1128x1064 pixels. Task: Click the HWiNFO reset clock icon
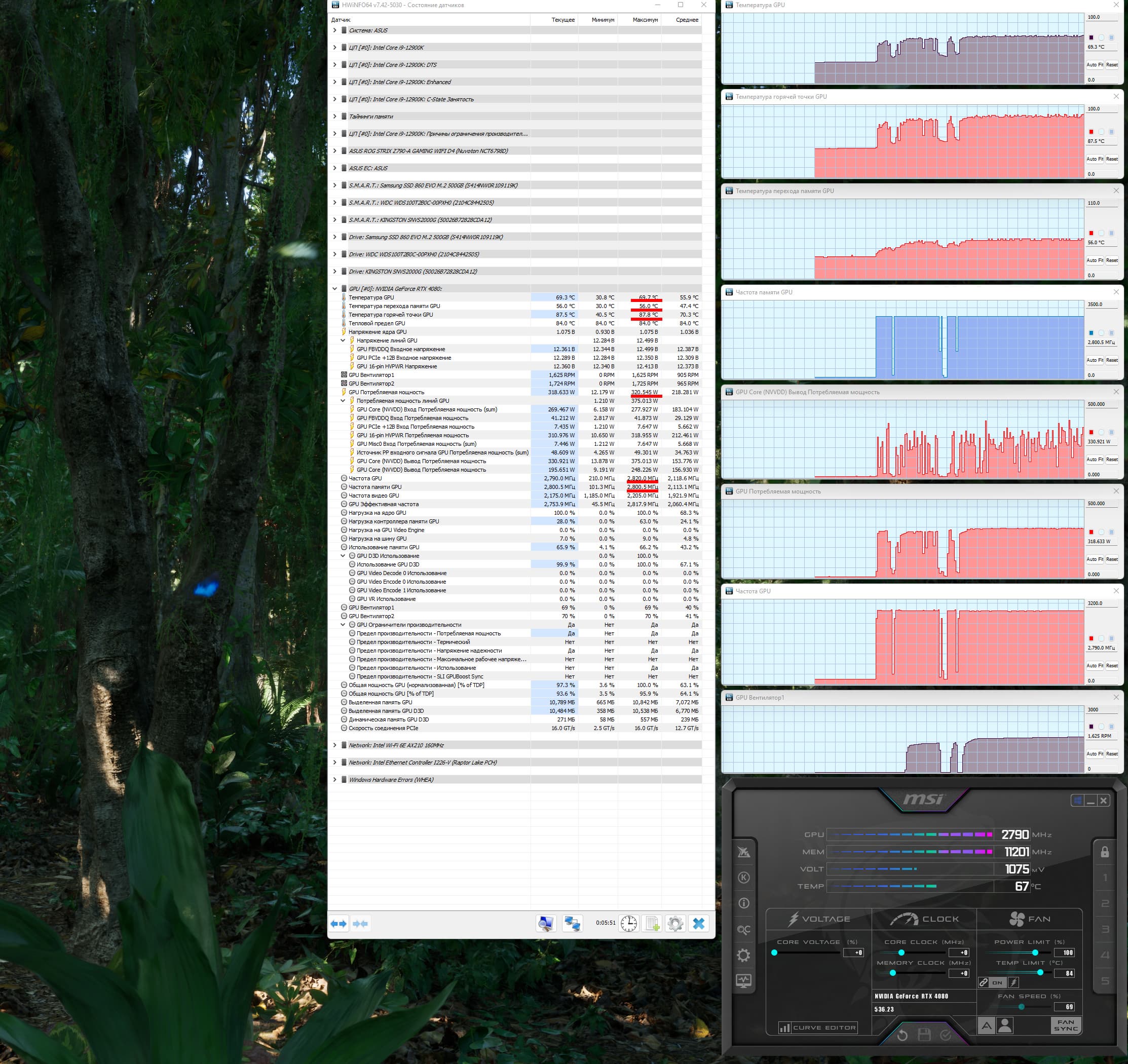628,923
